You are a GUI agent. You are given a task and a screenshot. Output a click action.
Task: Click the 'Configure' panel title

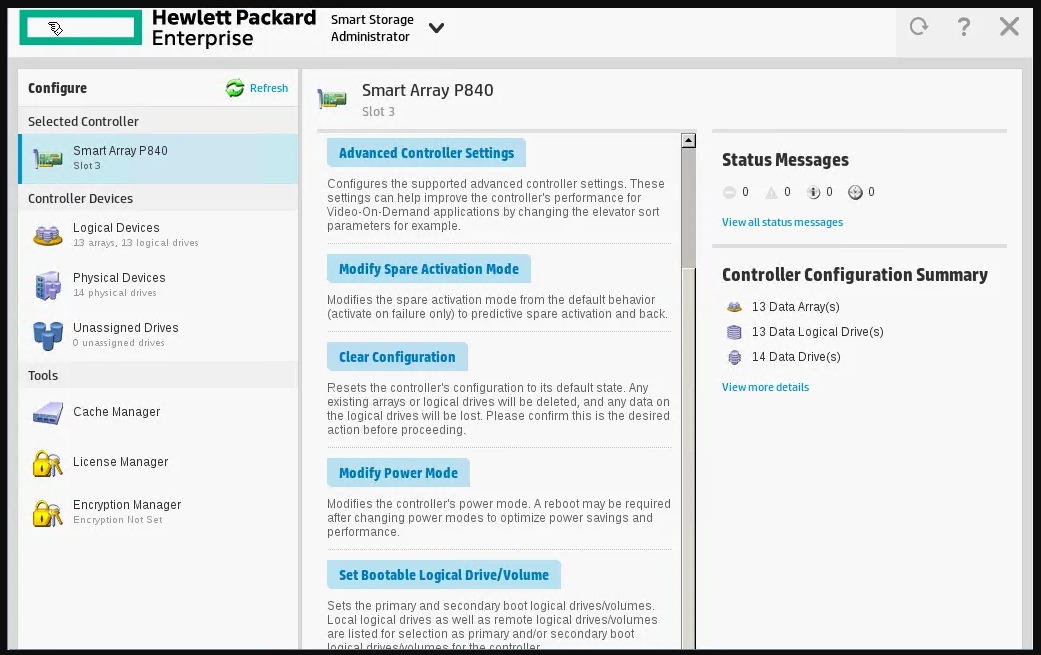coord(57,88)
